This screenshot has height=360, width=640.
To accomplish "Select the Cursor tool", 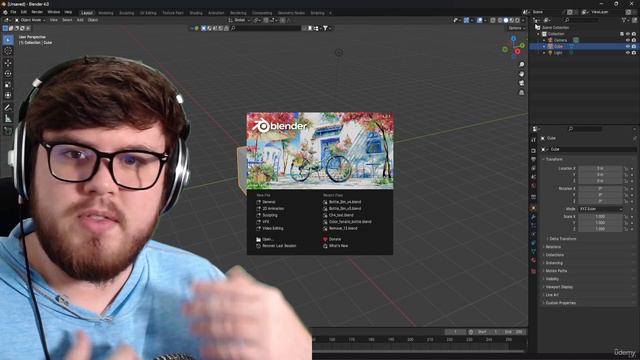I will click(8, 51).
